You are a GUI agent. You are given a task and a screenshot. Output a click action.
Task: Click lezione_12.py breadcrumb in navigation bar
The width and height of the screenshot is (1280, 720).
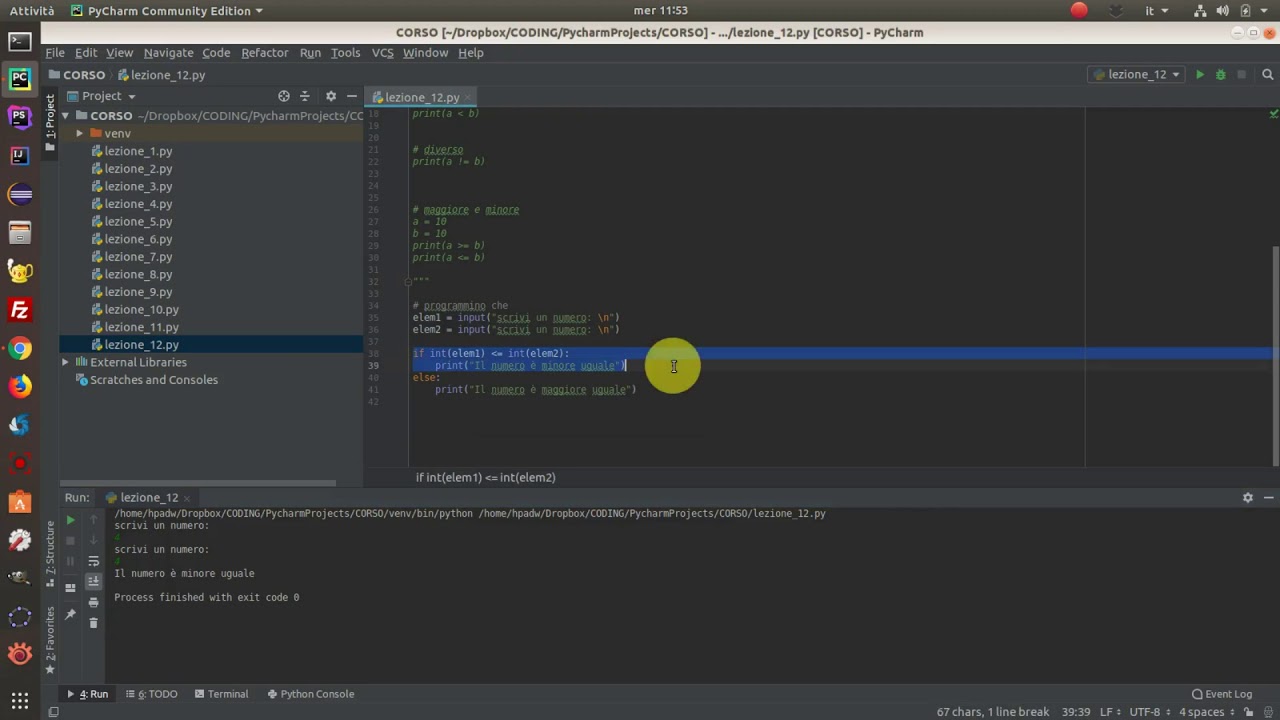(161, 75)
